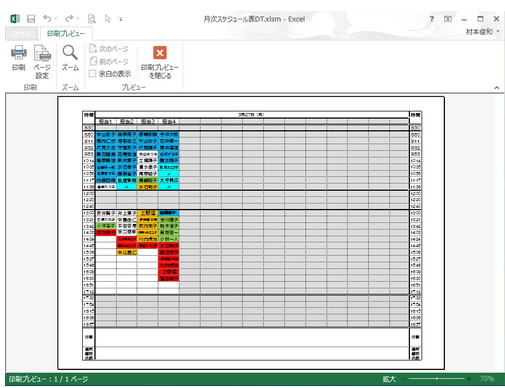Click the pointer mode icon in quick access toolbar
The height and width of the screenshot is (388, 505).
(x=107, y=19)
